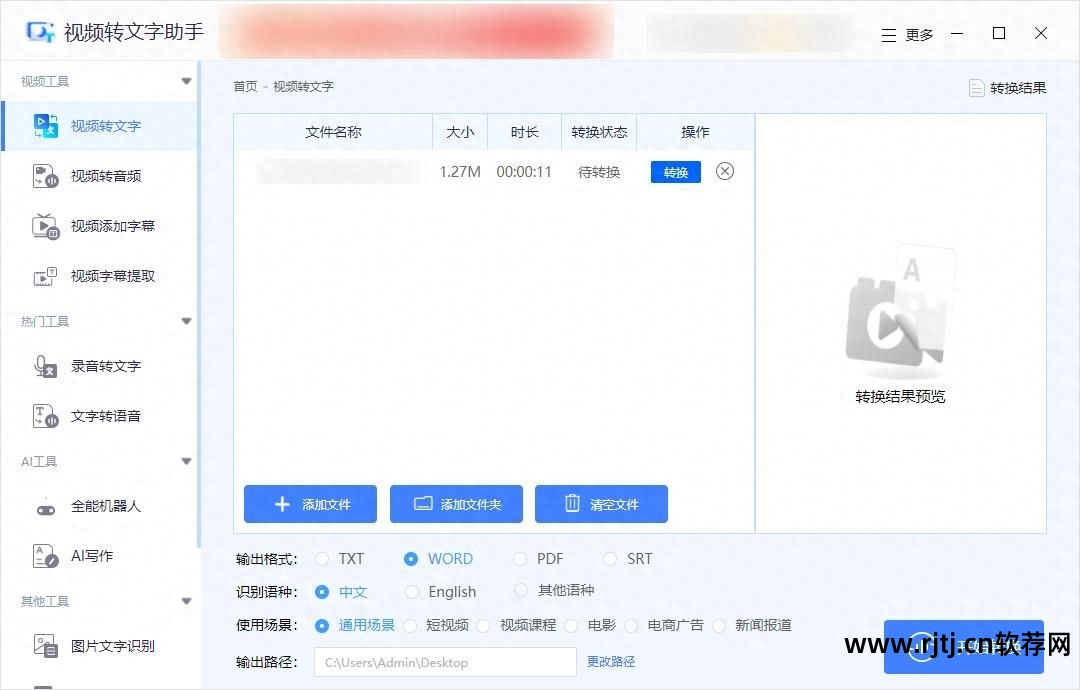Click the output path input field
Viewport: 1080px width, 690px height.
[445, 662]
